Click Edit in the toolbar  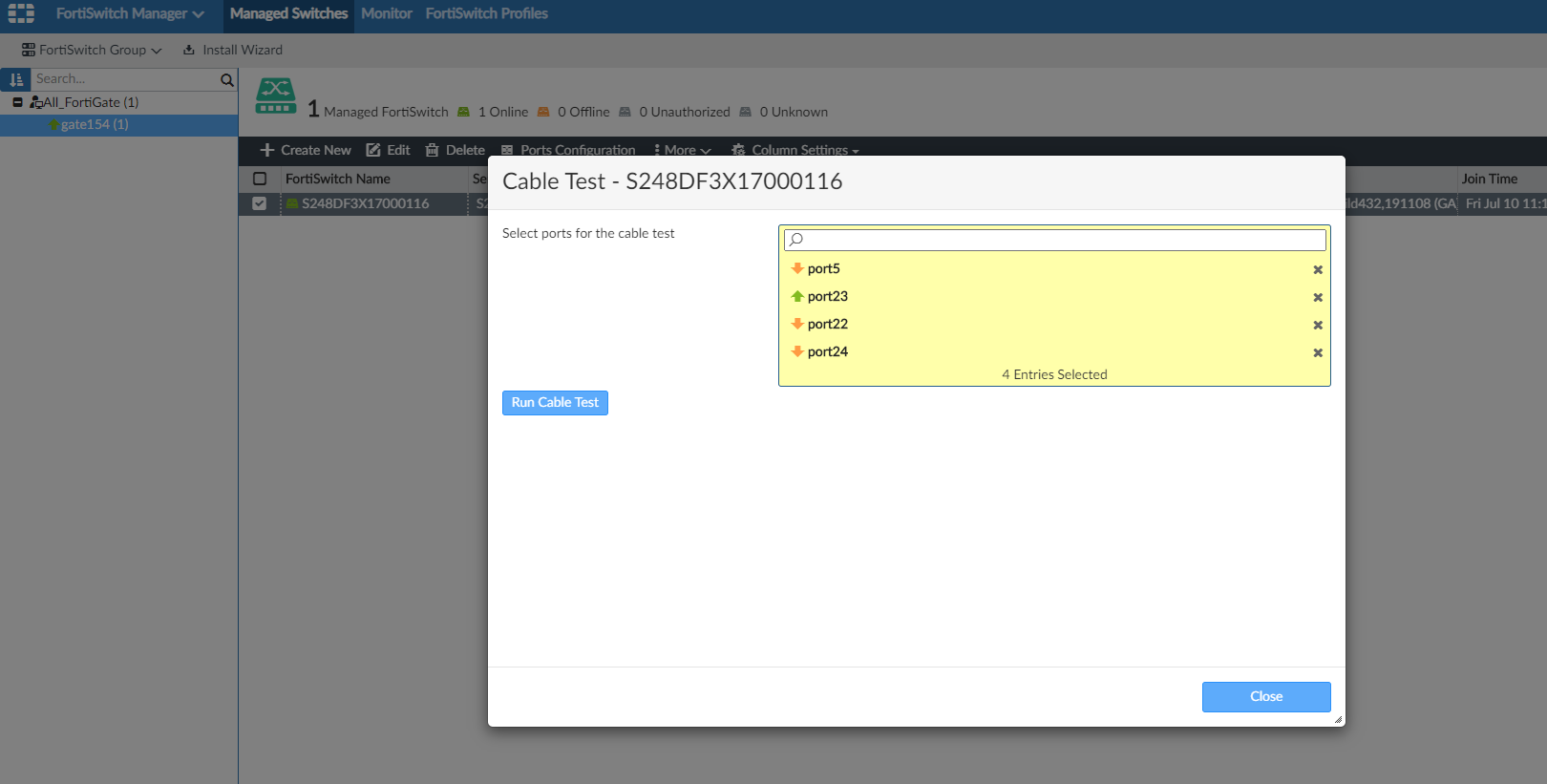pyautogui.click(x=389, y=150)
